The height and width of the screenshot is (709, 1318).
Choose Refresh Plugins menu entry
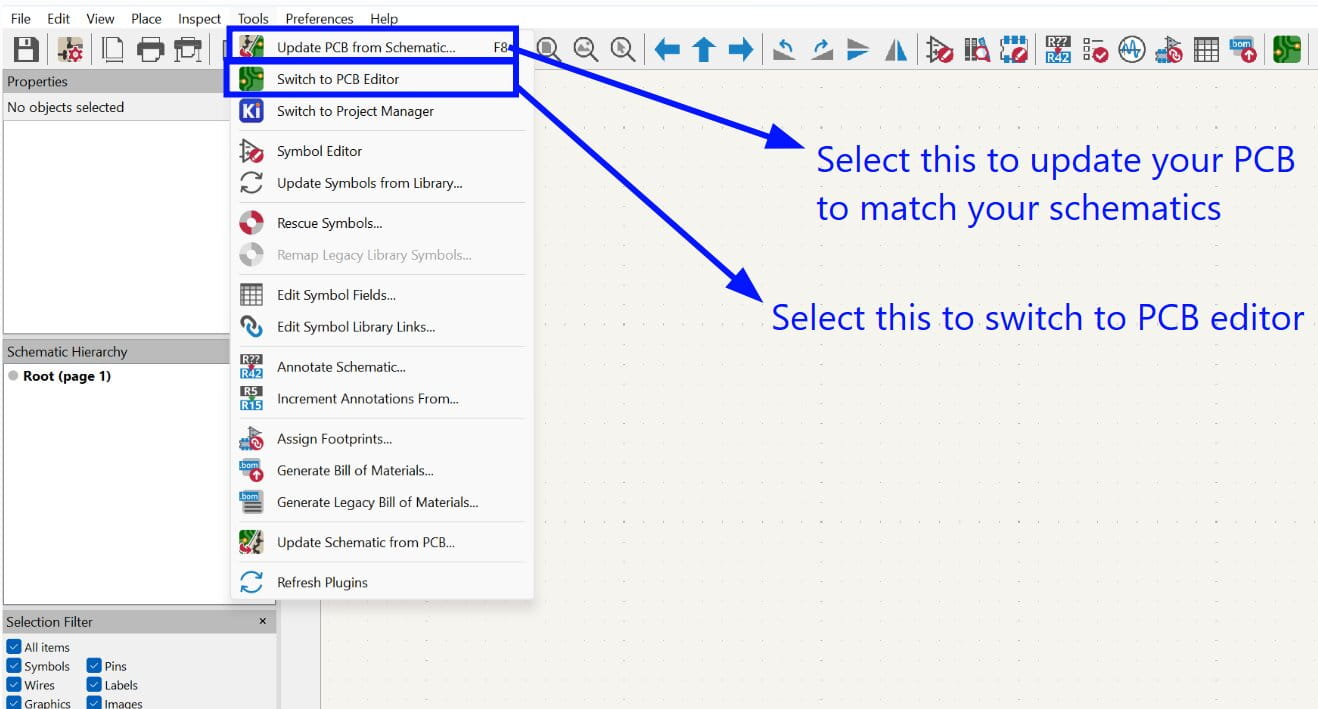(x=382, y=582)
